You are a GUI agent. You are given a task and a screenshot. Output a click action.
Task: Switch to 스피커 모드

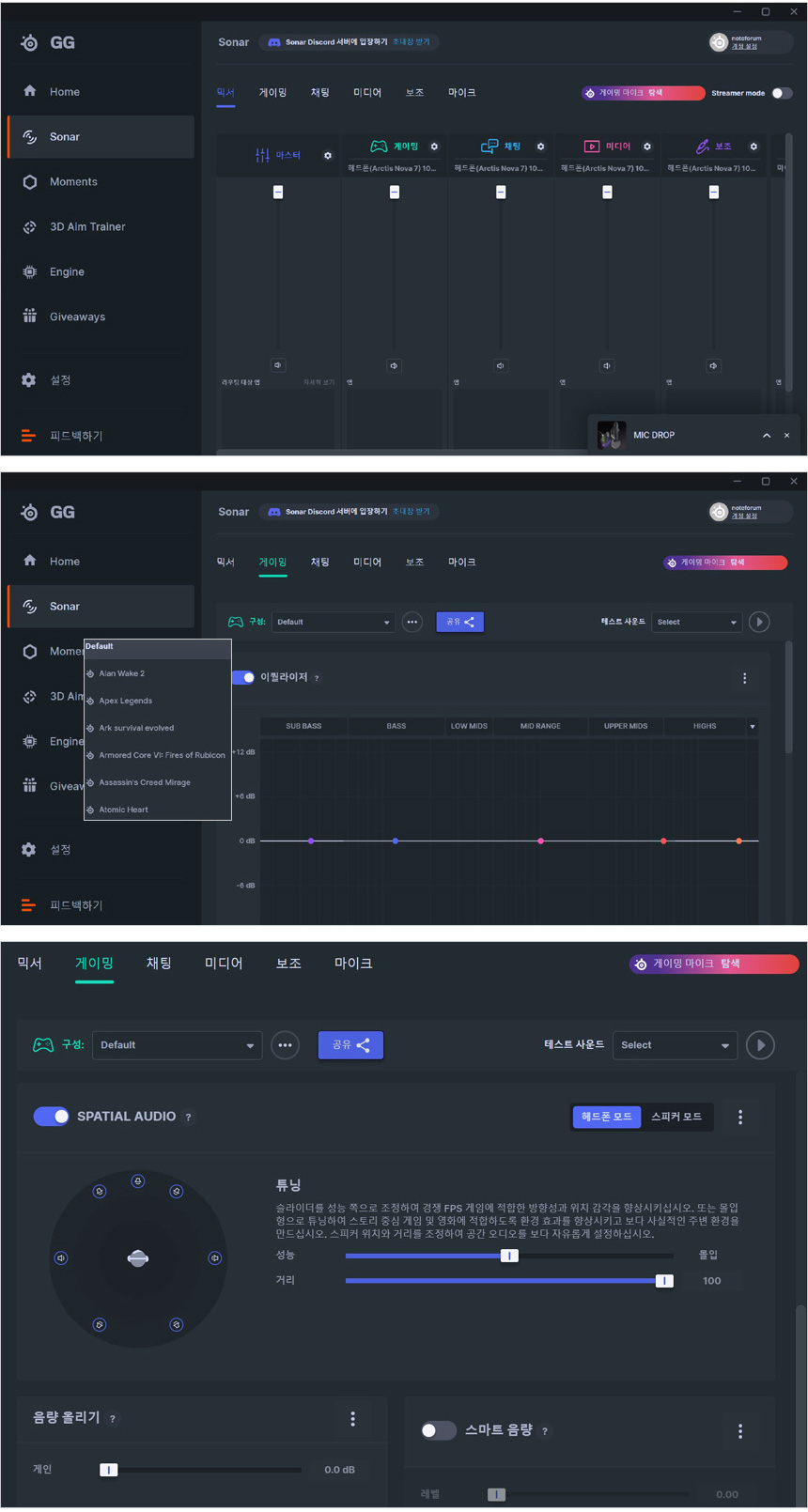pyautogui.click(x=676, y=1117)
